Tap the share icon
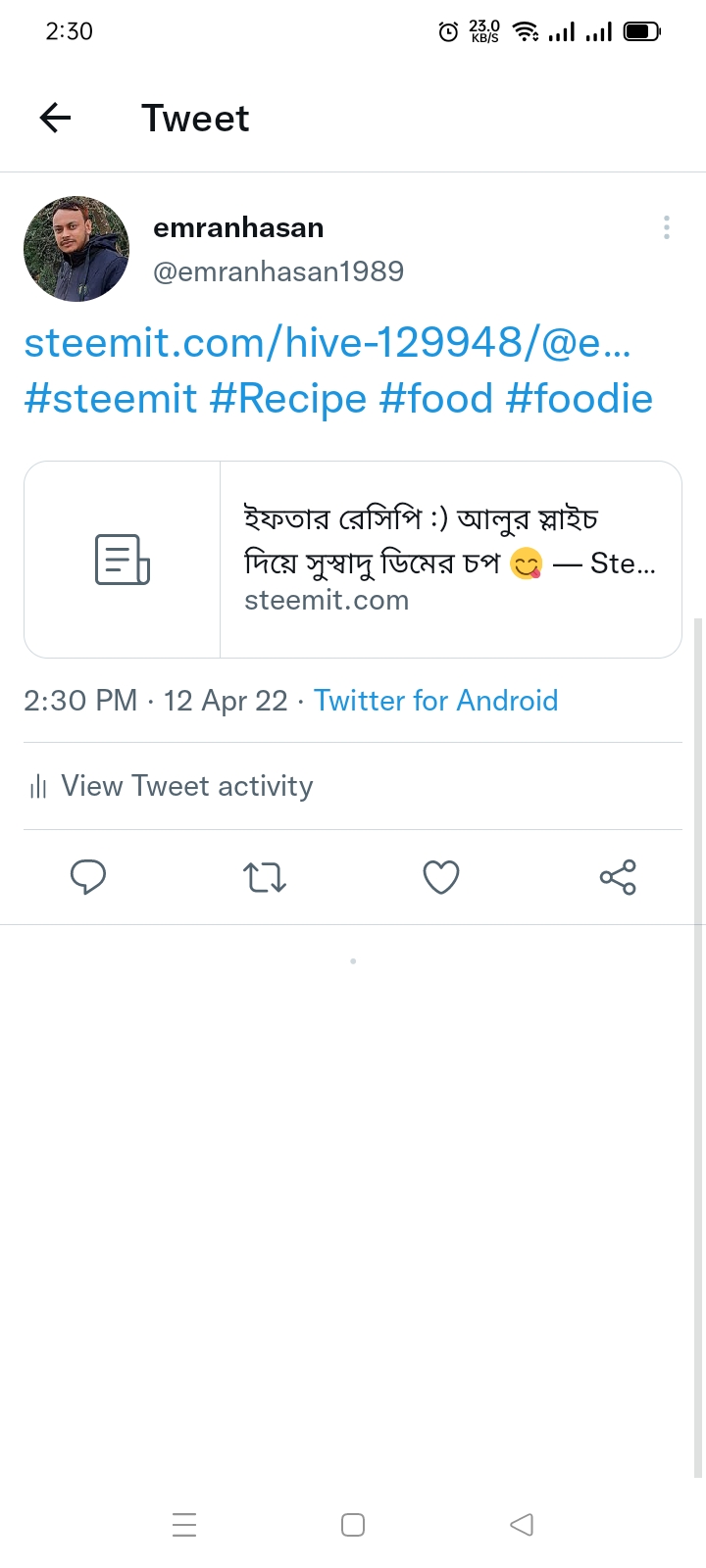The width and height of the screenshot is (706, 1568). tap(618, 877)
